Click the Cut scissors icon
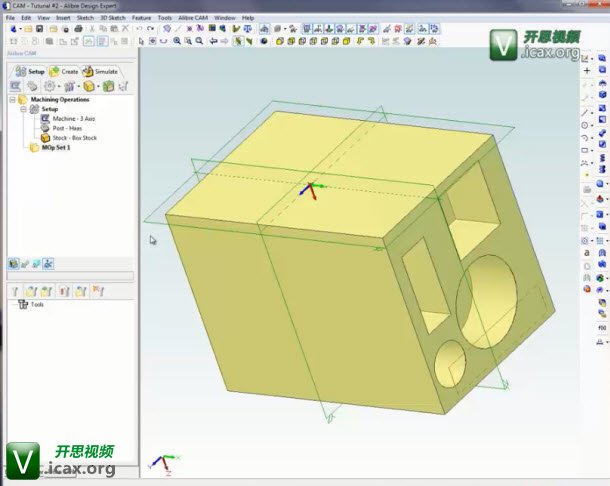Viewport: 610px width, 486px height. (92, 29)
